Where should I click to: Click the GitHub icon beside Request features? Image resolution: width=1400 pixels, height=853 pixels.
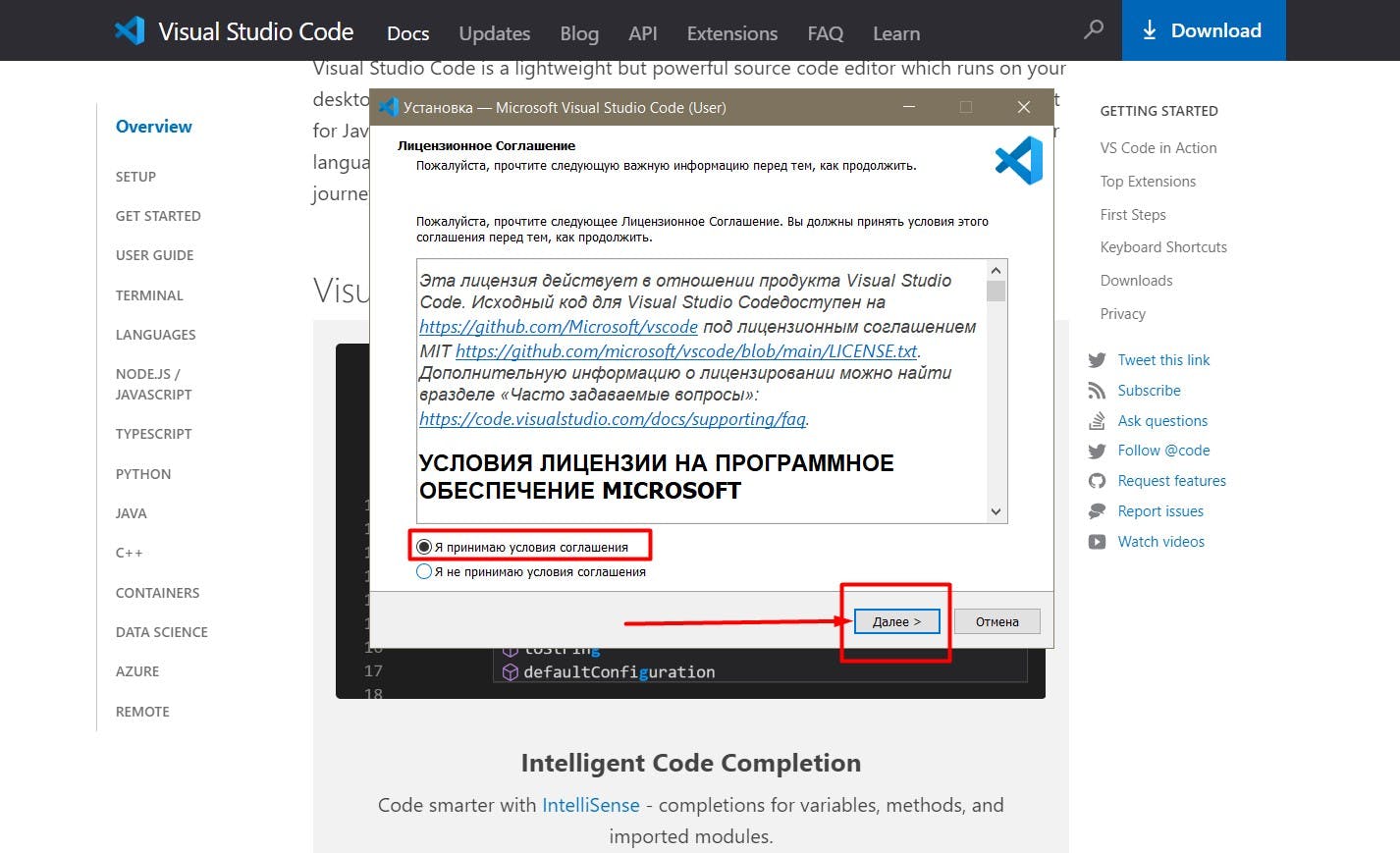click(x=1097, y=481)
